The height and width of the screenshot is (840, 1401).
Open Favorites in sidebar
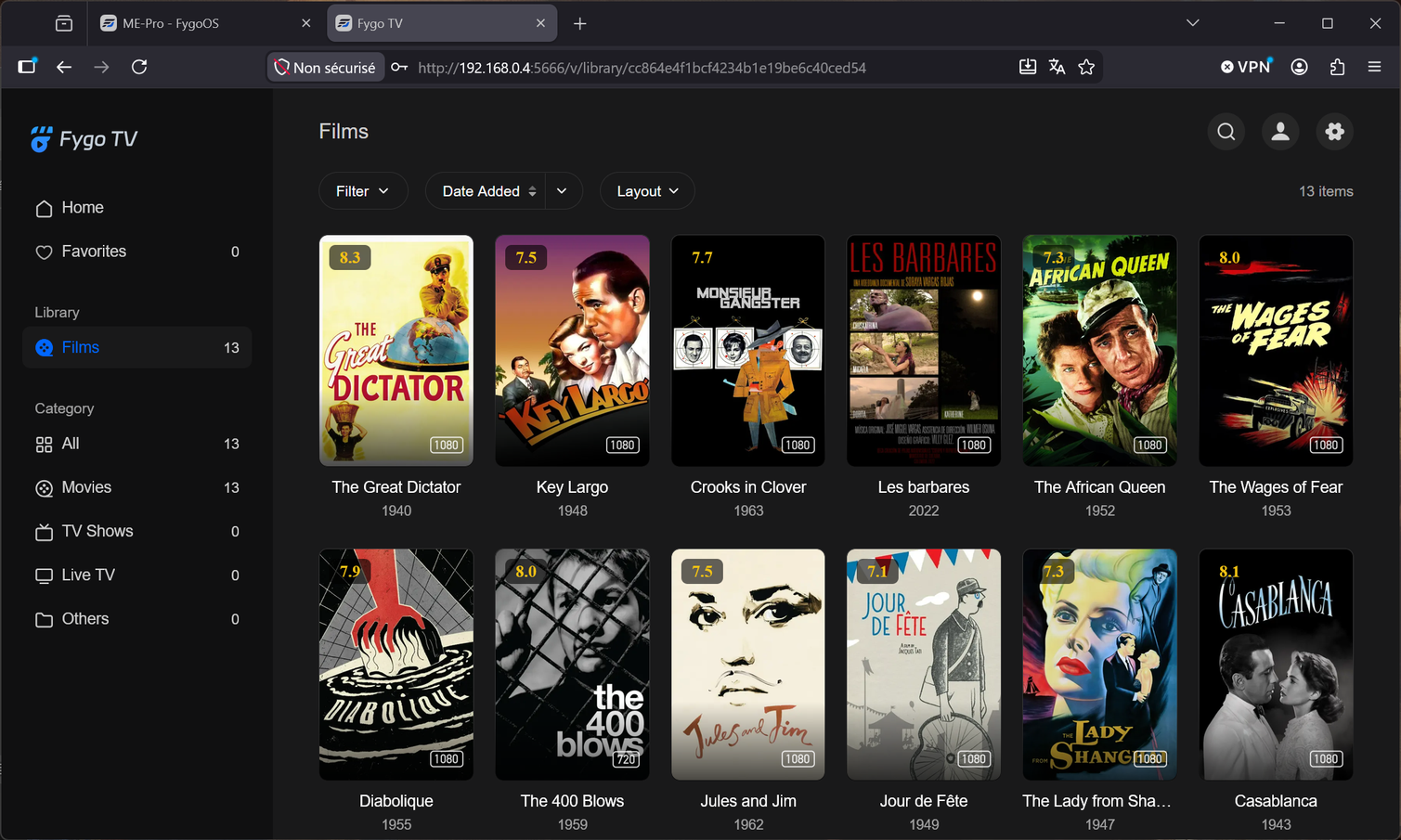[137, 252]
